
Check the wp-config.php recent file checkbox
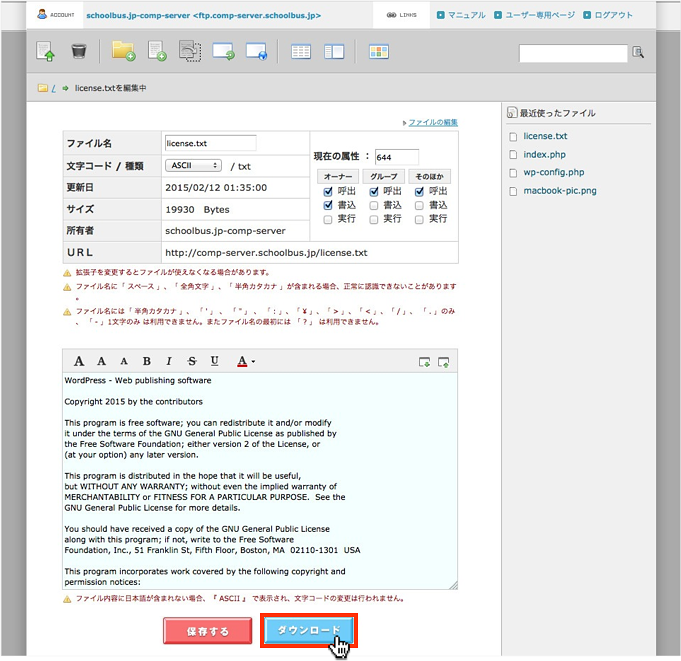[x=513, y=173]
